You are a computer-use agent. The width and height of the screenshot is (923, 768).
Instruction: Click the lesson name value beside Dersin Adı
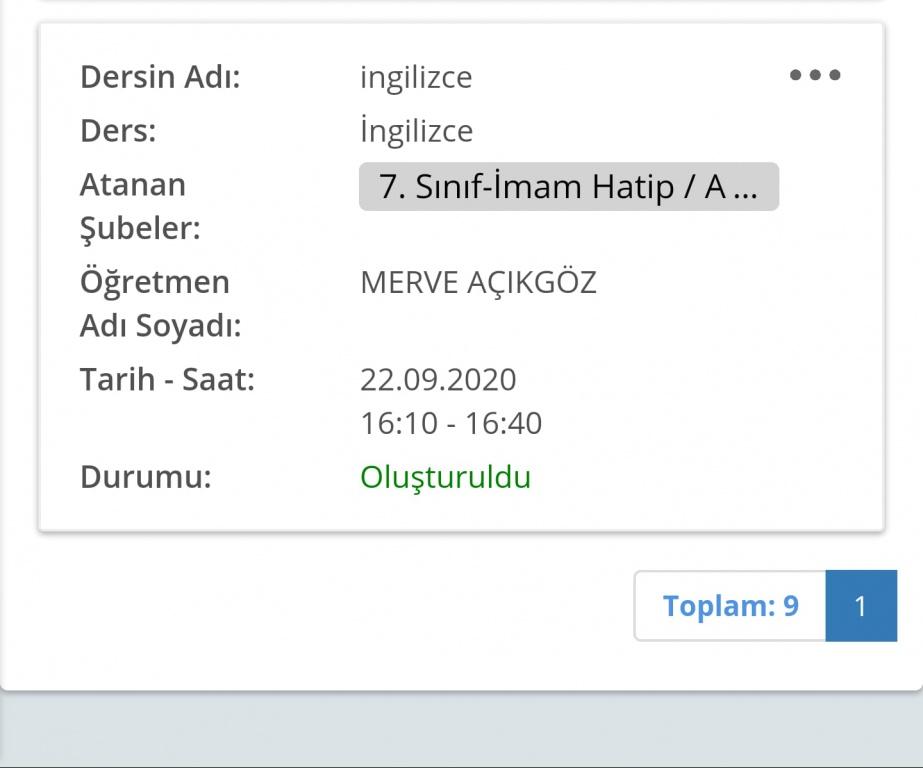[416, 77]
